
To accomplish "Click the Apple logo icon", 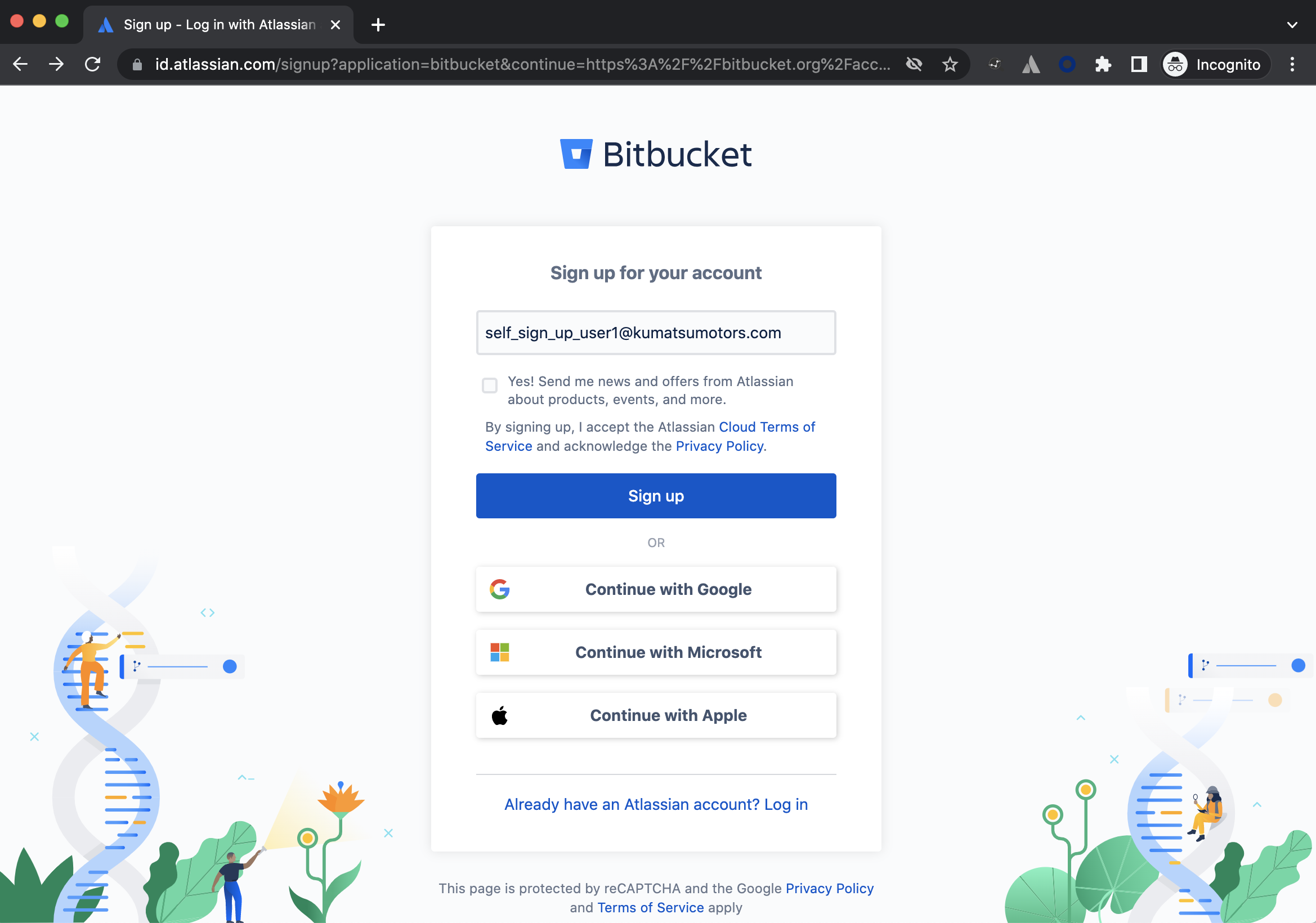I will tap(499, 715).
